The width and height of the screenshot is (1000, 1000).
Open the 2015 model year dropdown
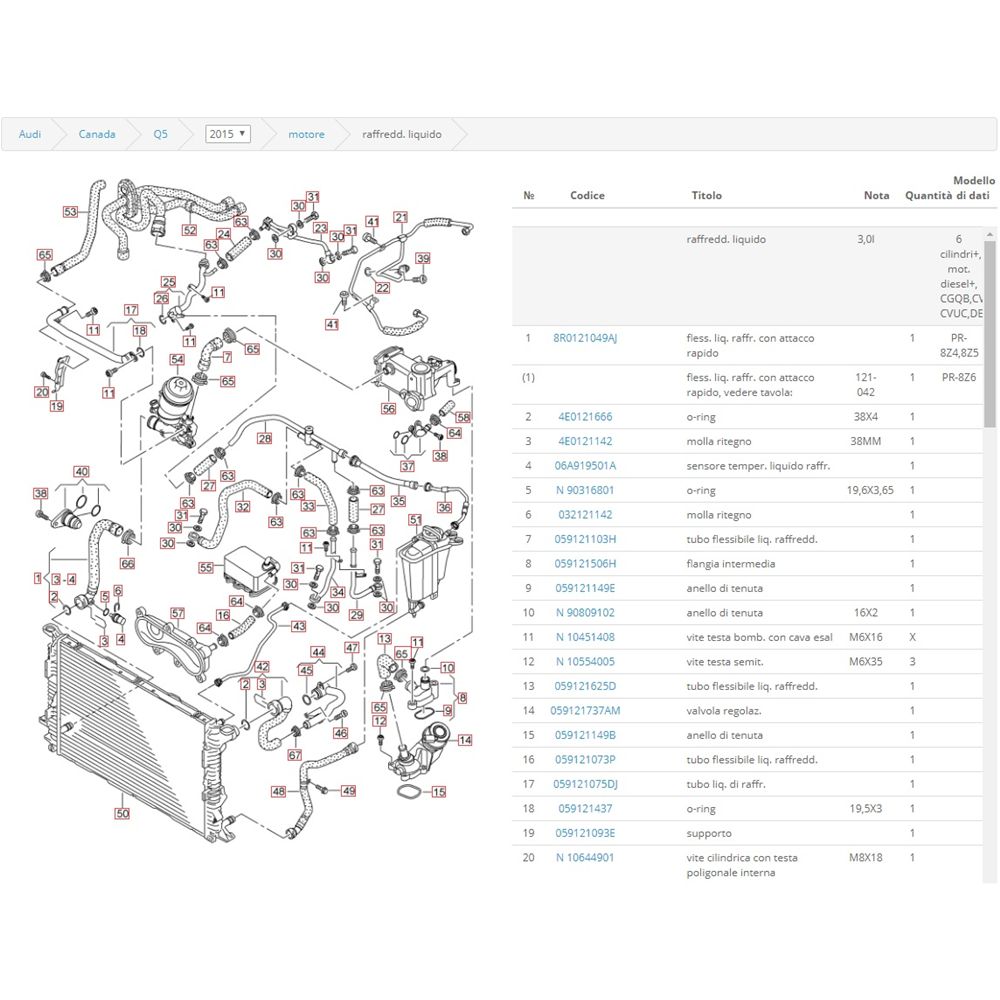(227, 134)
